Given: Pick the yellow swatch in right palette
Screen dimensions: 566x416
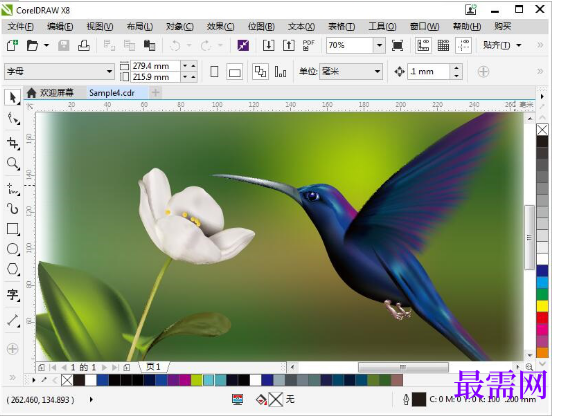Looking at the screenshot, I should click(x=542, y=306).
